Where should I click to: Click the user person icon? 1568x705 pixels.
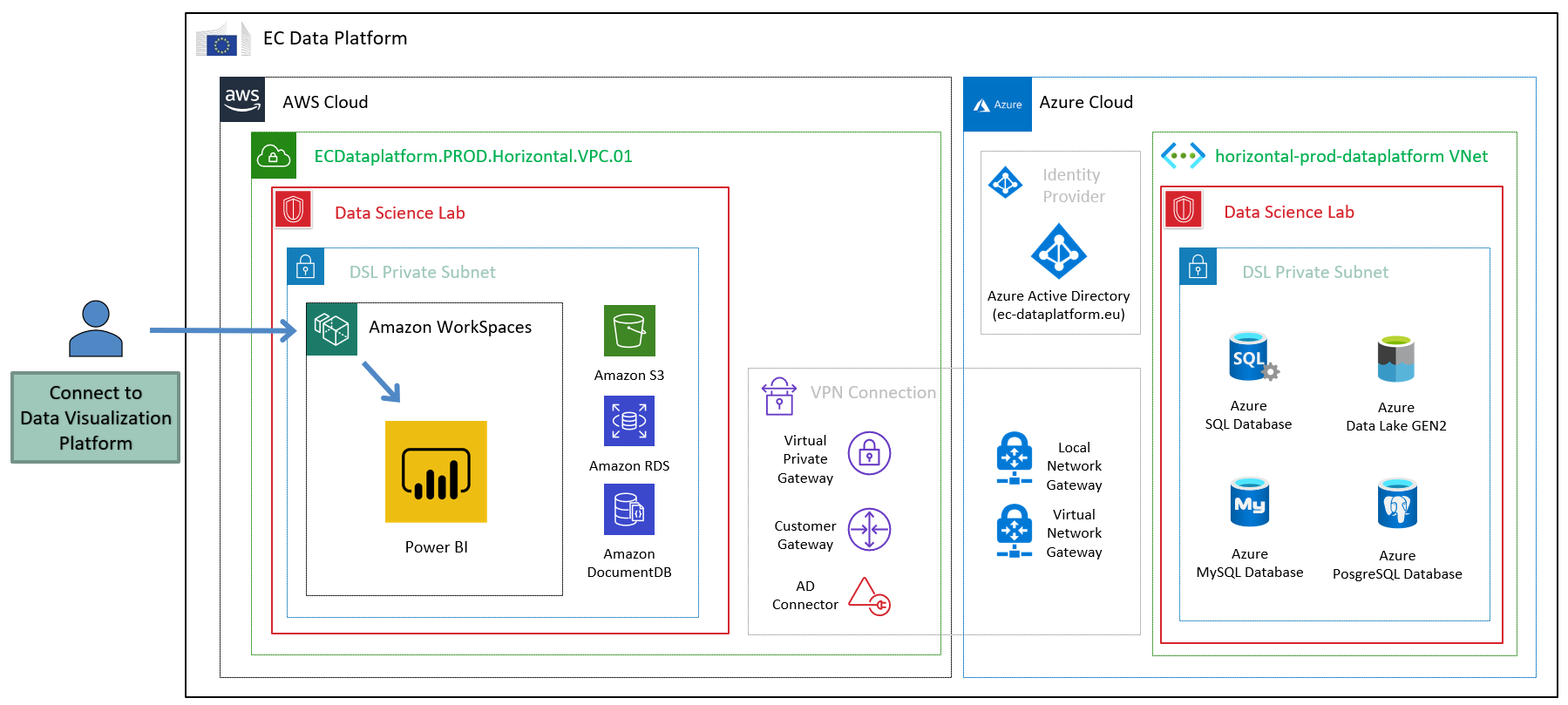click(x=96, y=329)
